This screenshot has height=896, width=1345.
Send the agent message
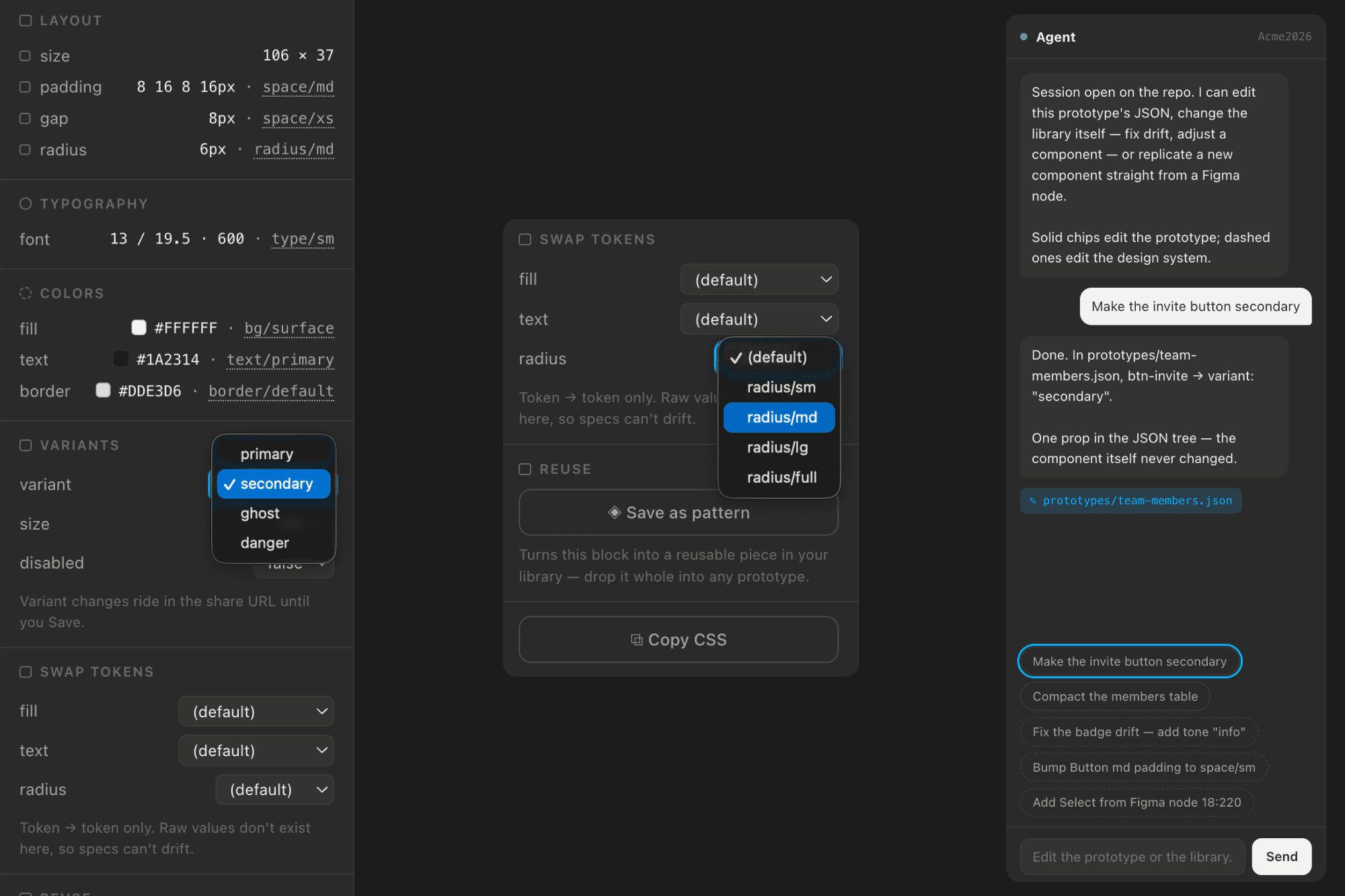(x=1281, y=856)
